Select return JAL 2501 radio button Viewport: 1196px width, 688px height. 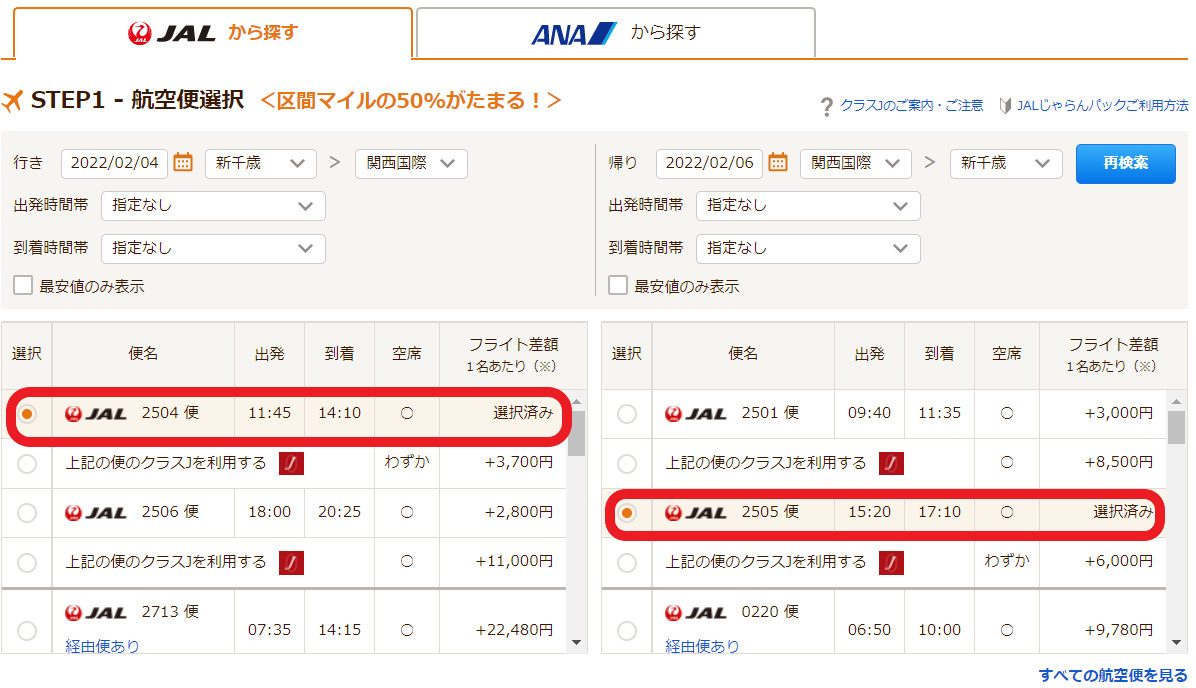(x=627, y=413)
